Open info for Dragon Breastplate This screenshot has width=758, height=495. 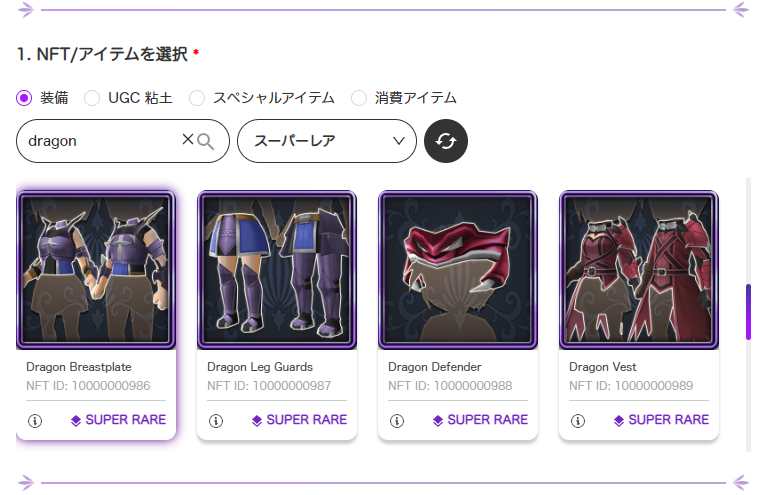point(35,420)
